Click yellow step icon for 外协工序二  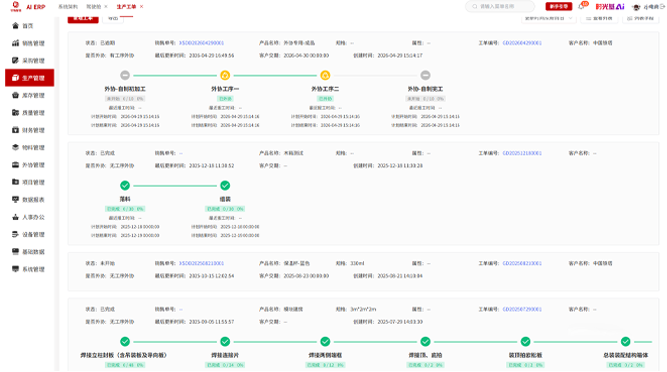tap(325, 75)
